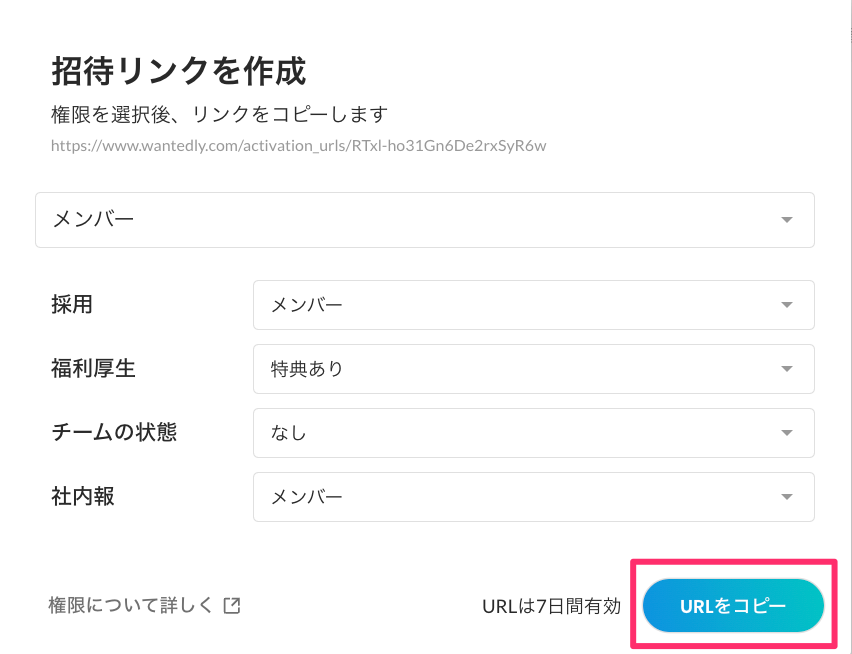Viewport: 852px width, 654px height.
Task: Click the 採用 row label
Action: [72, 304]
